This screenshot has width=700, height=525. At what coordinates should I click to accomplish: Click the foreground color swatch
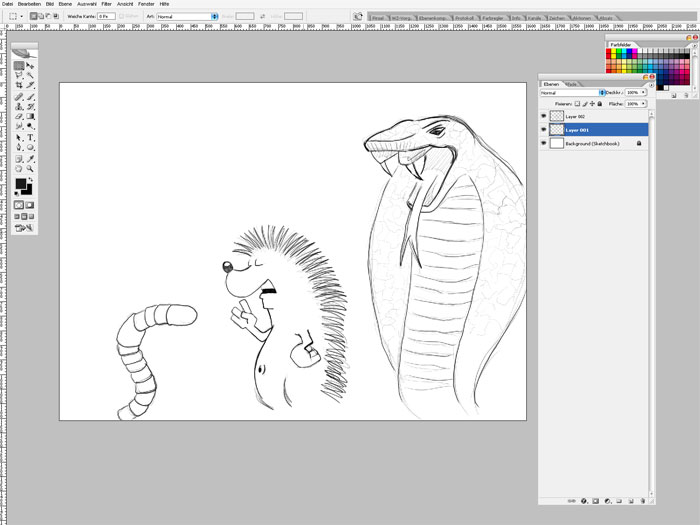click(20, 184)
